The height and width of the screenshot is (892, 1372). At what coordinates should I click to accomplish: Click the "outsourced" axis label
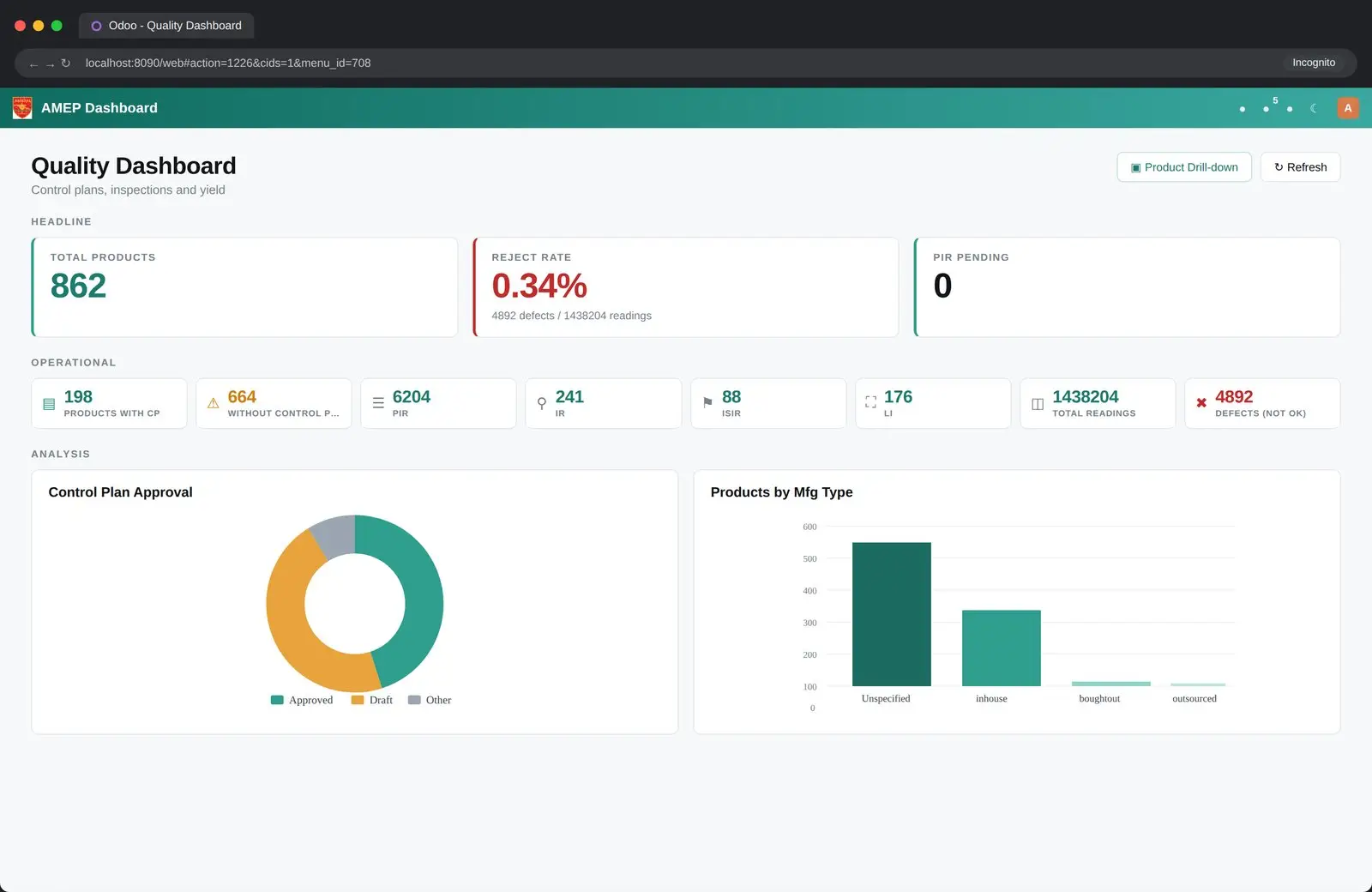pyautogui.click(x=1194, y=699)
